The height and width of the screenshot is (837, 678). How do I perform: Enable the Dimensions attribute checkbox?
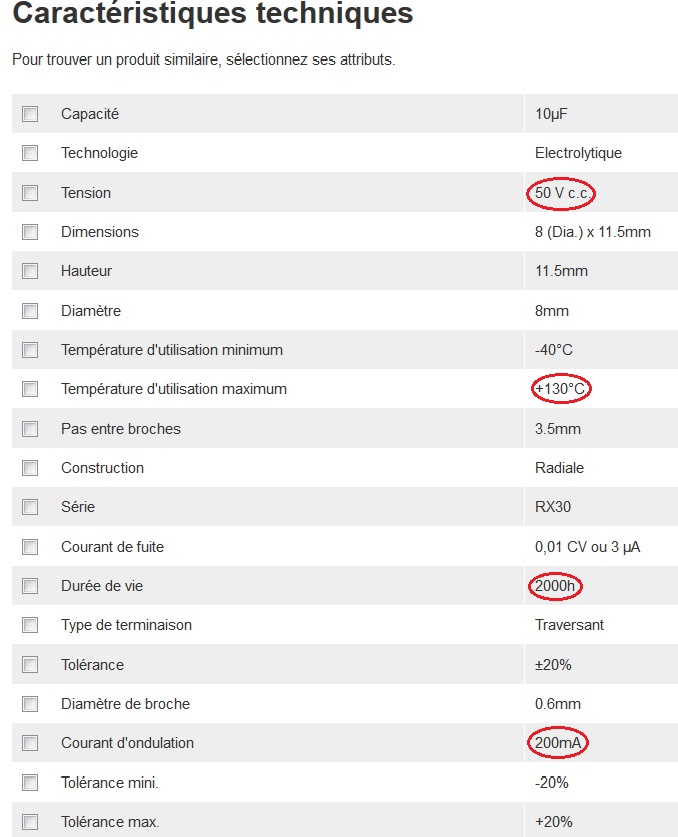coord(30,232)
